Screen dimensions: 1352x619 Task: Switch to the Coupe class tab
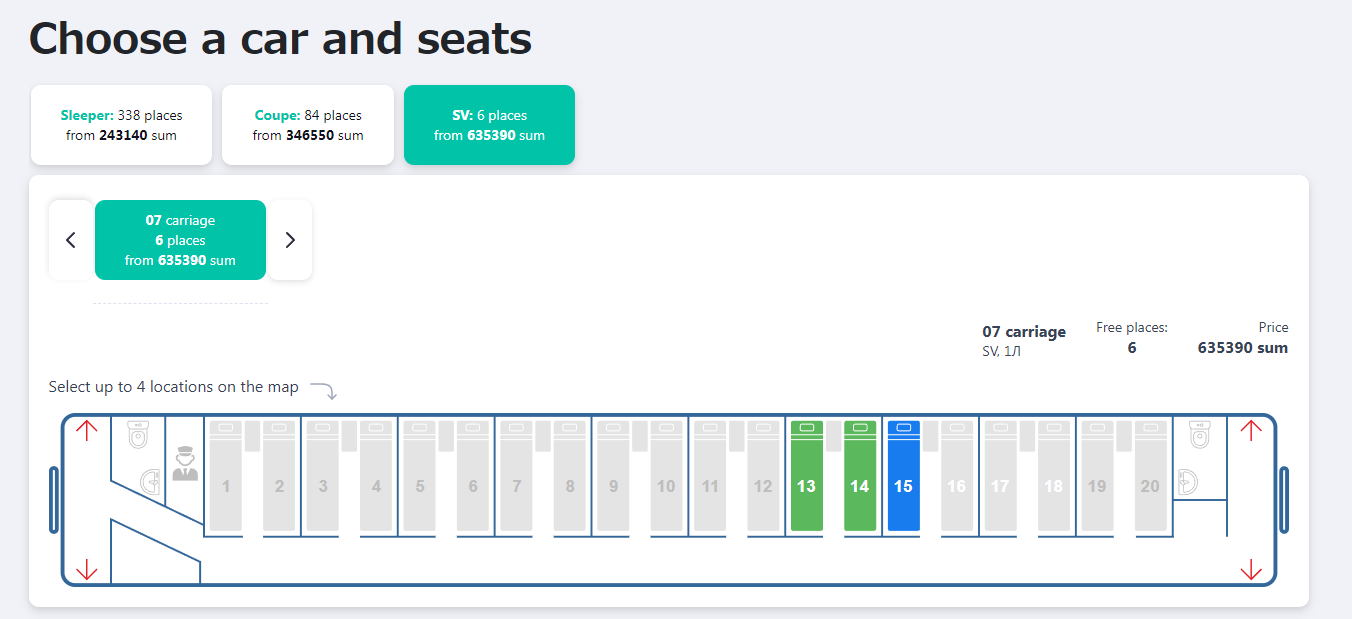click(x=308, y=125)
